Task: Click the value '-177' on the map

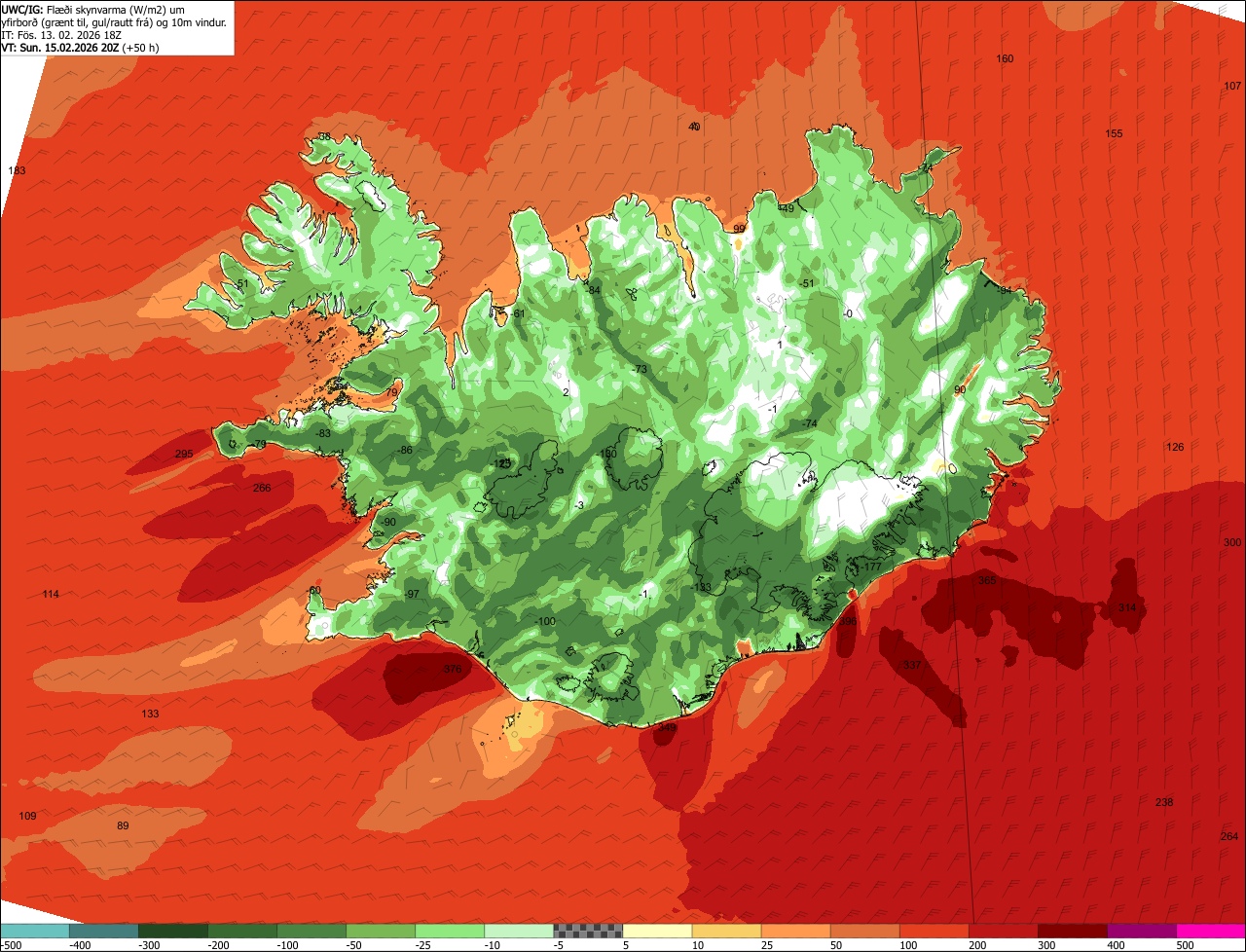Action: coord(869,567)
